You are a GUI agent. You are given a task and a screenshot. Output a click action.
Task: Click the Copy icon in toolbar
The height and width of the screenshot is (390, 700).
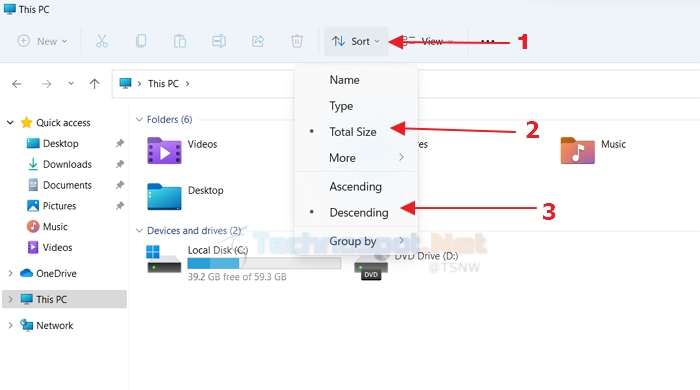(x=141, y=41)
